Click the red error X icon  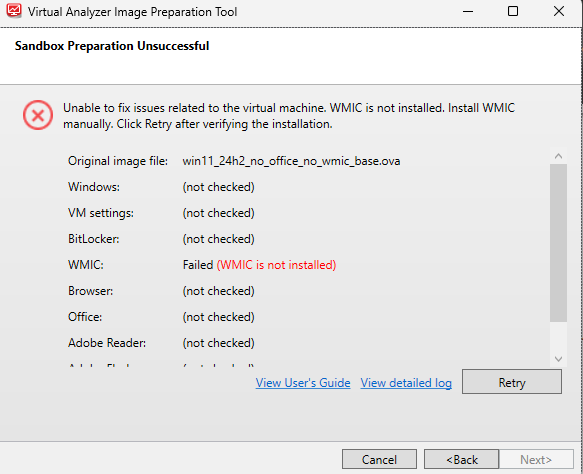[x=38, y=115]
